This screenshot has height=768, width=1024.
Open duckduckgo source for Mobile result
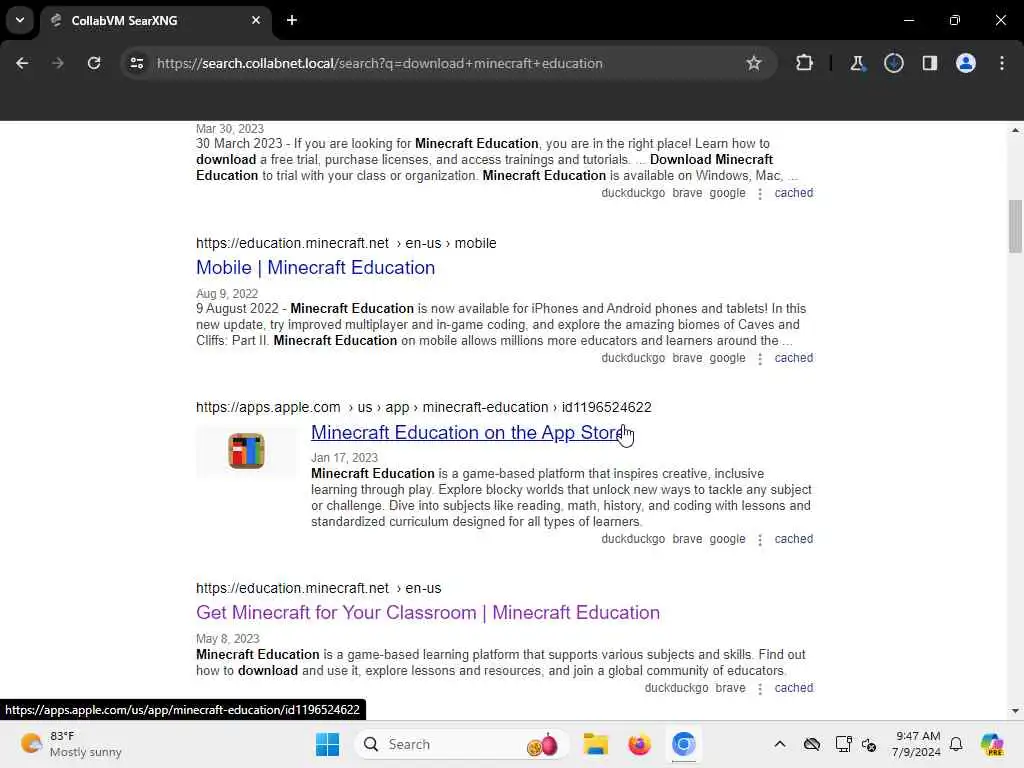(x=633, y=359)
